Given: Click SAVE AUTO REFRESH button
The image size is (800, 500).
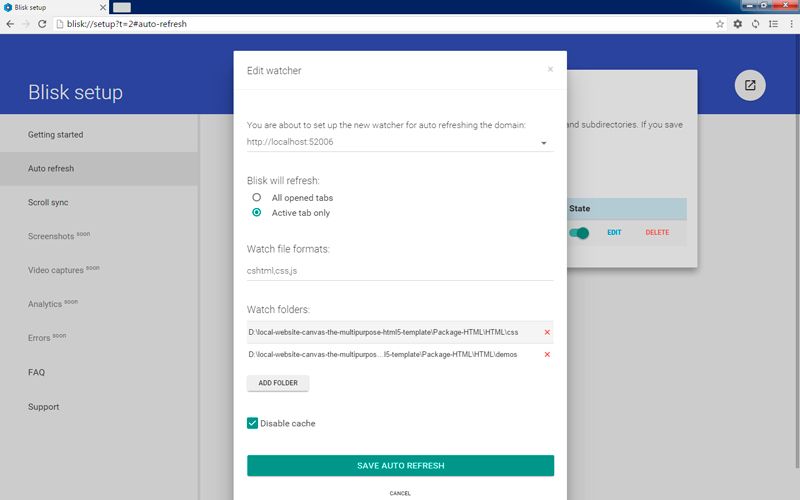Looking at the screenshot, I should pyautogui.click(x=401, y=465).
